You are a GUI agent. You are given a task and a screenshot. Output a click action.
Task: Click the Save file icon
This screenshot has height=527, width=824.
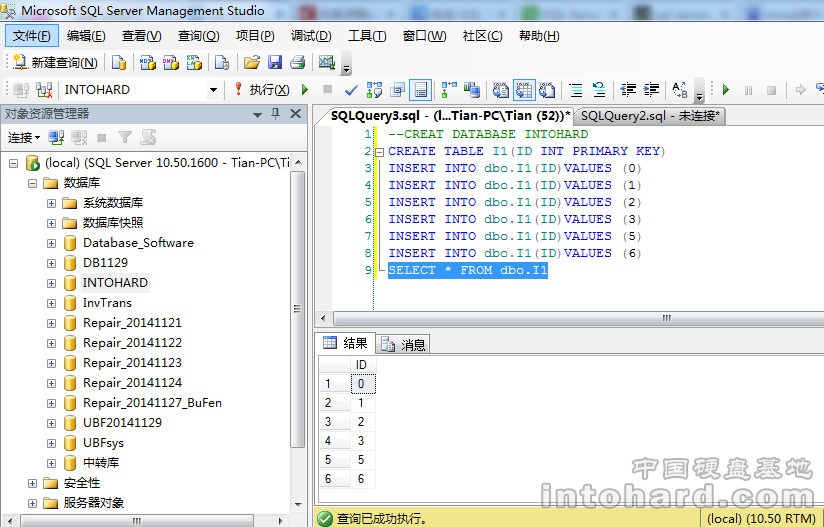coord(275,62)
